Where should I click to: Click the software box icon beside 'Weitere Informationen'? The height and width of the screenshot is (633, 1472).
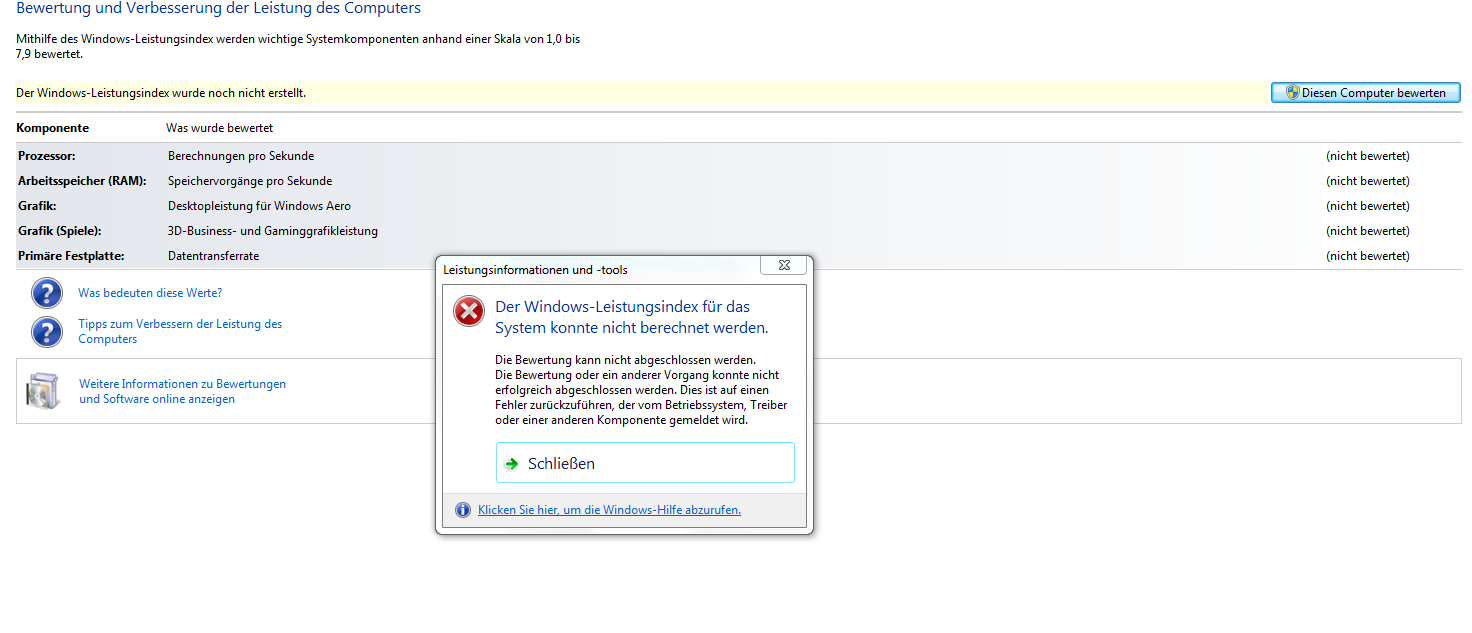click(x=45, y=391)
